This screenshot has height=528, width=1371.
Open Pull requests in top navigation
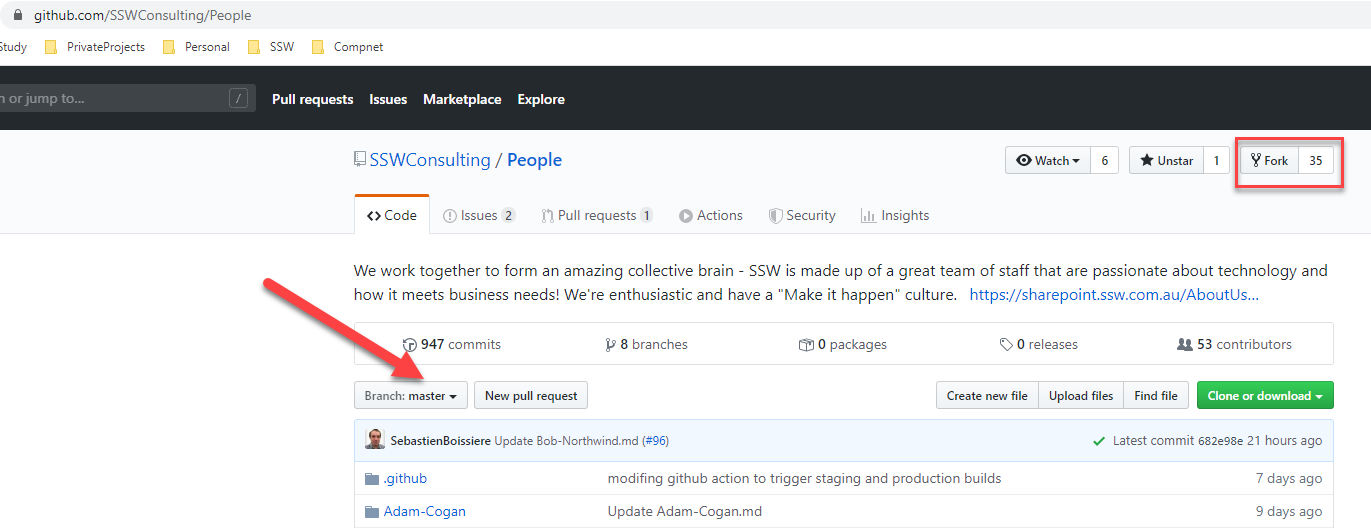click(x=313, y=99)
